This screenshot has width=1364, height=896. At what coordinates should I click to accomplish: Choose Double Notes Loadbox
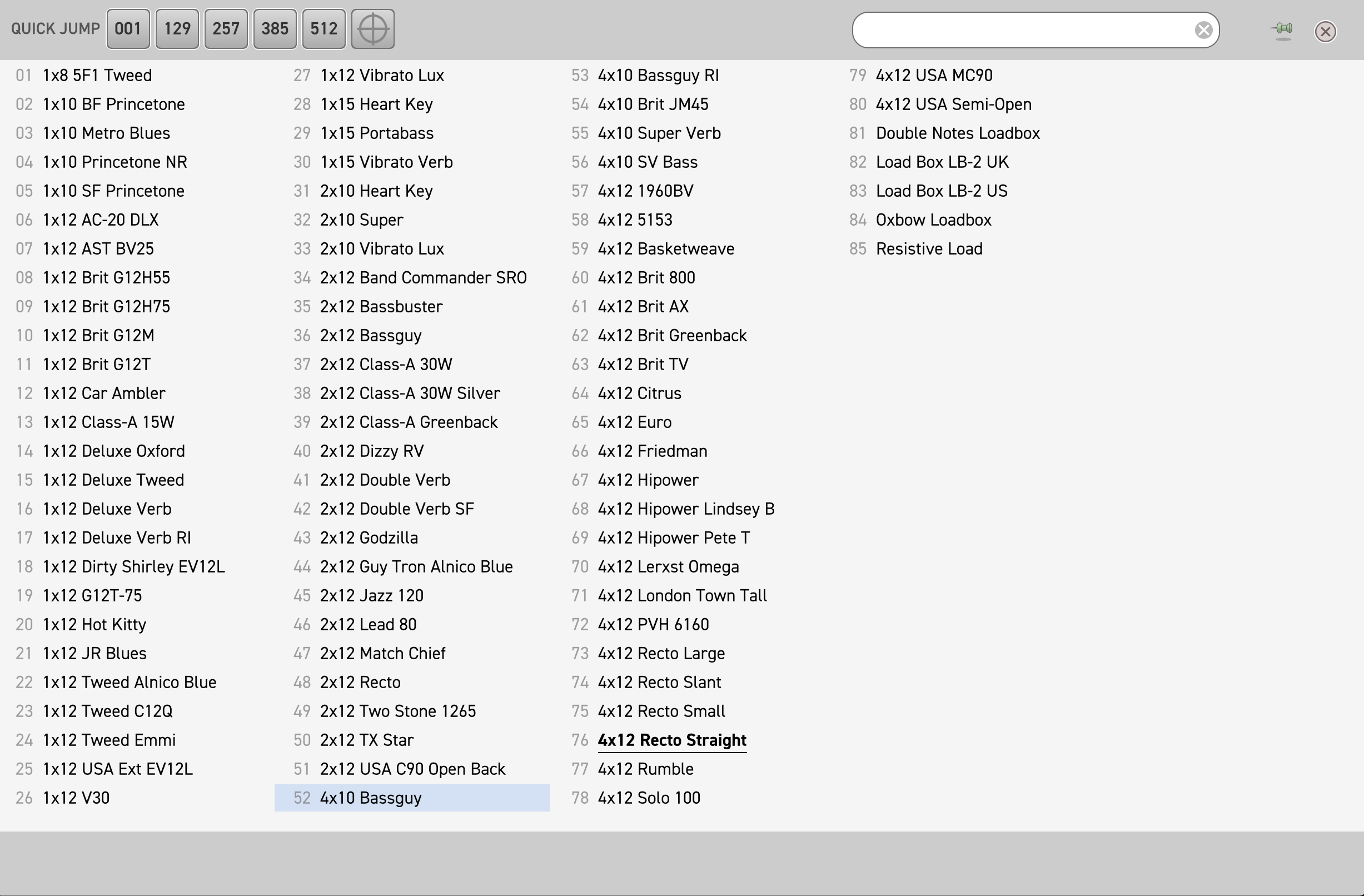tap(958, 133)
